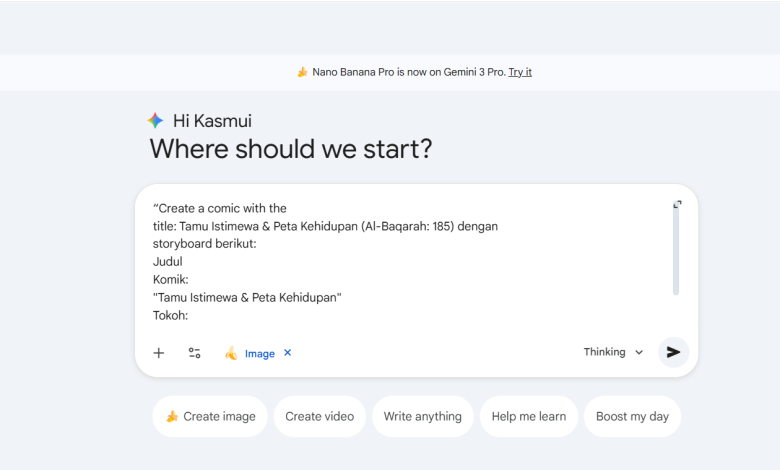
Task: Select the Boost my day suggestion
Action: coord(632,417)
